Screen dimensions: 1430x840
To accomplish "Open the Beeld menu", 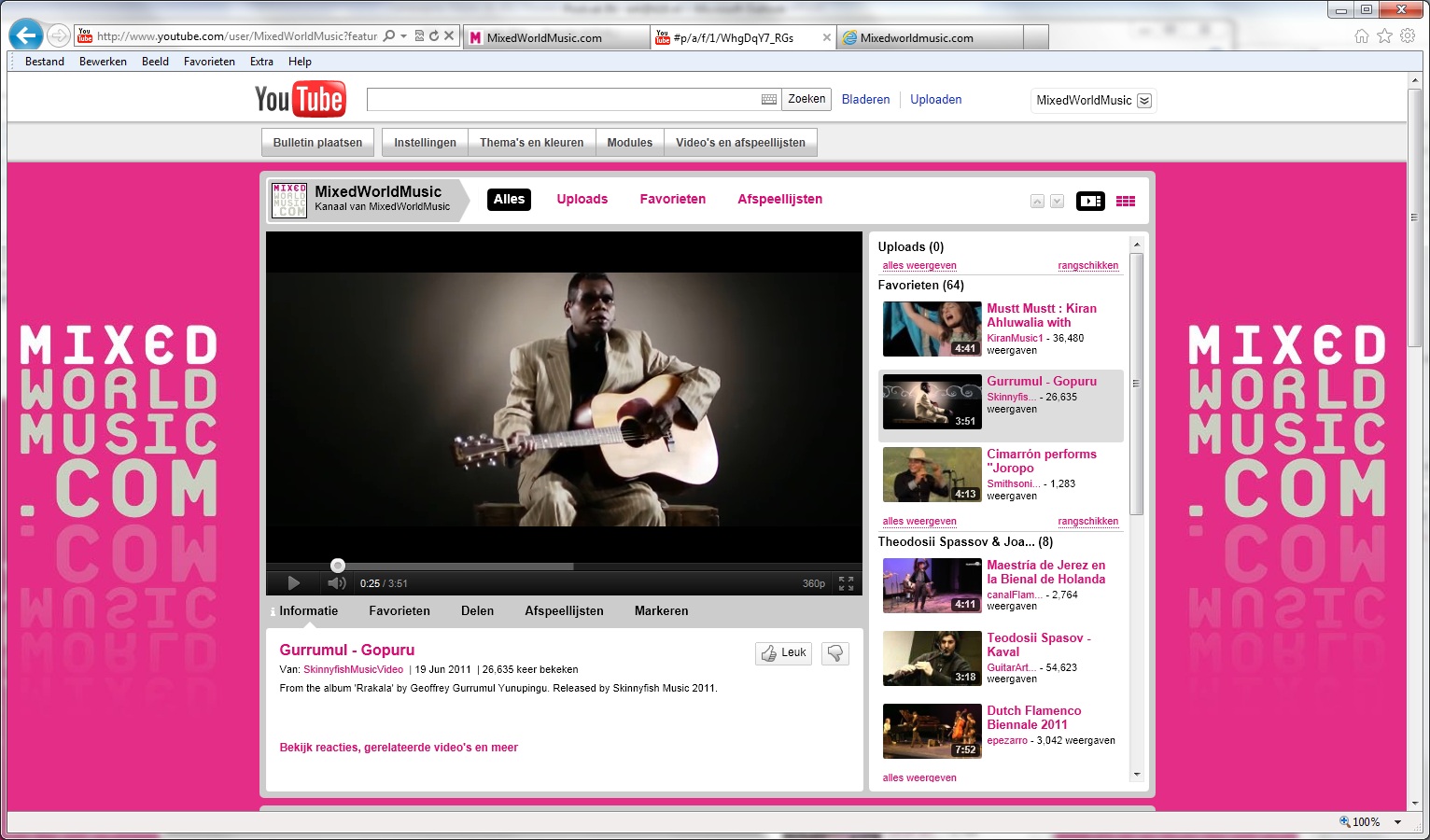I will 155,62.
